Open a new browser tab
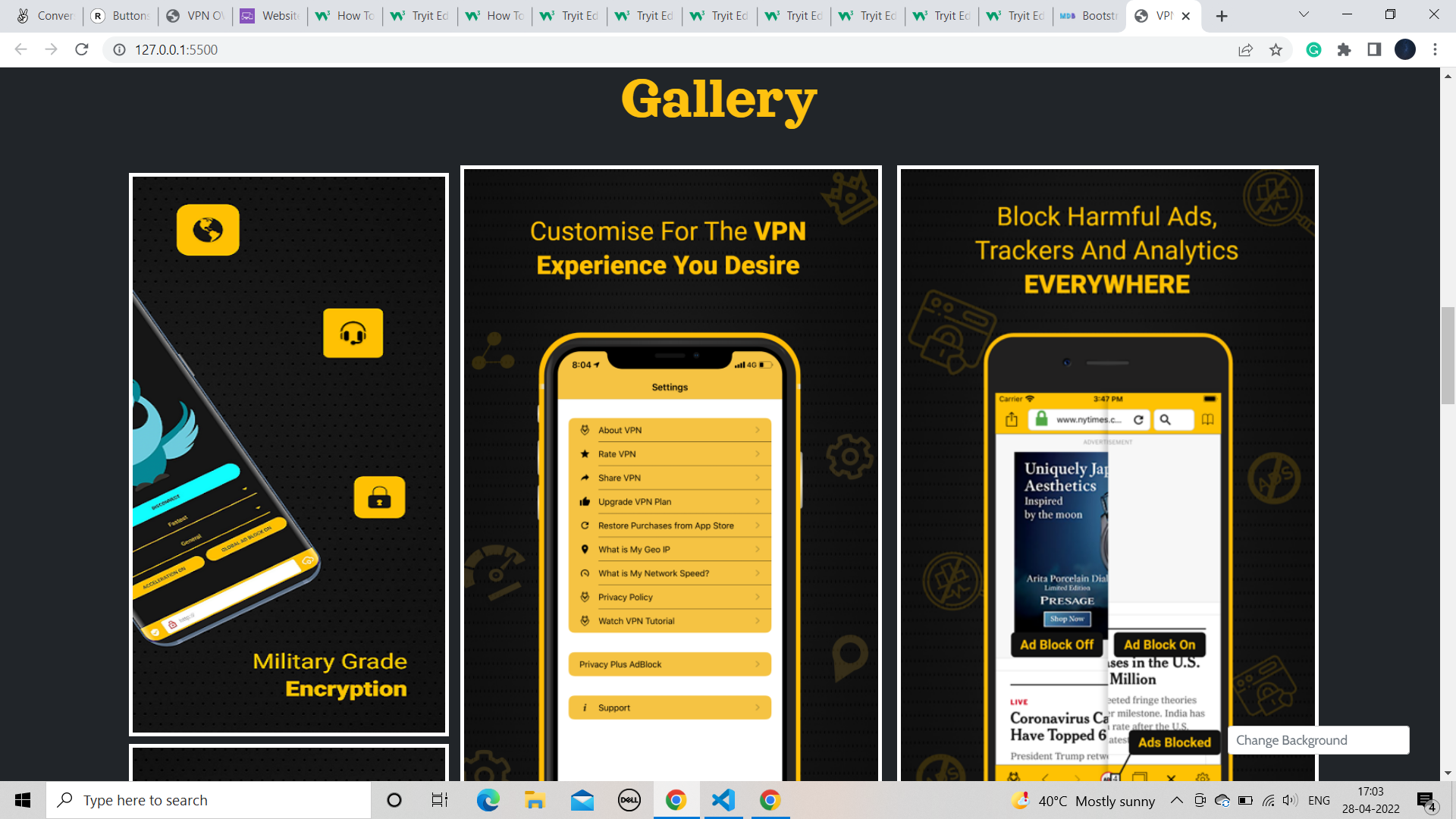 pos(1221,16)
